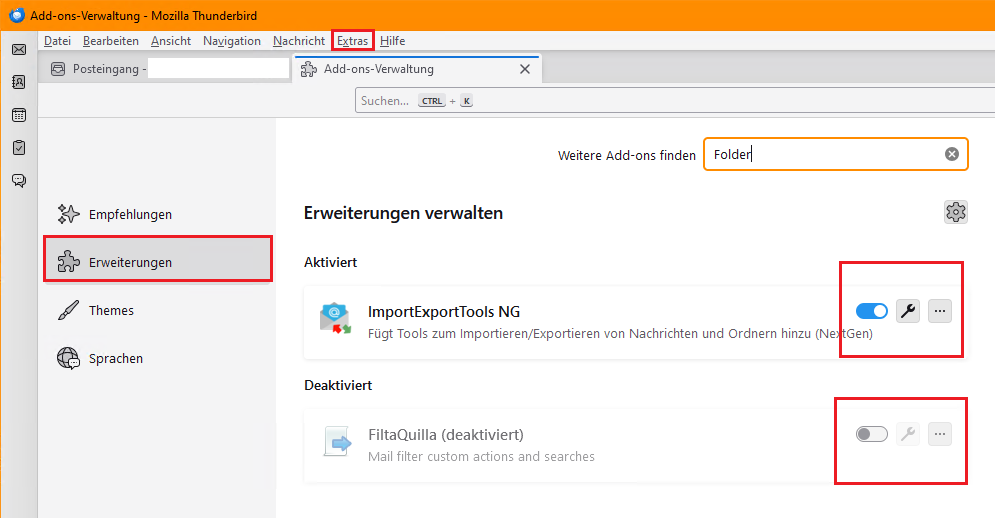Click the FiltaQuilla add-on icon

337,441
